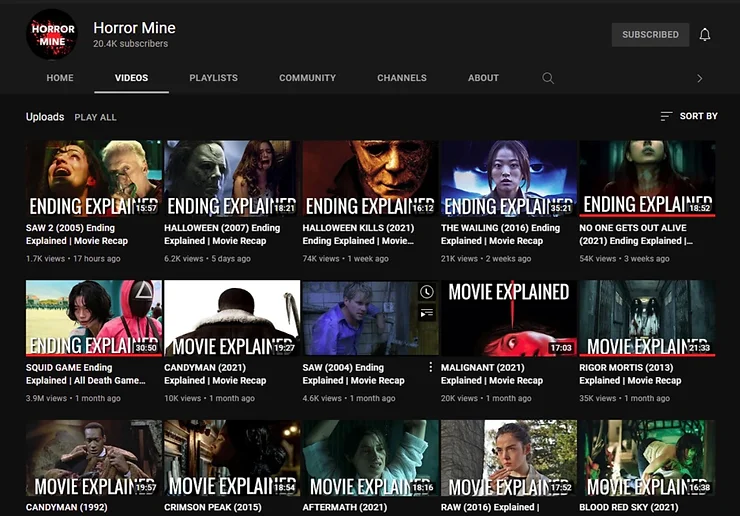The width and height of the screenshot is (740, 516).
Task: Open MALIGNANT (2021) video thumbnail
Action: coord(509,318)
